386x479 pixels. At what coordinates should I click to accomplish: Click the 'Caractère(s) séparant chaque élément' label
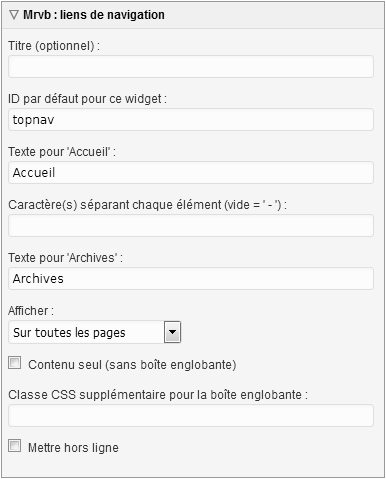[x=147, y=205]
